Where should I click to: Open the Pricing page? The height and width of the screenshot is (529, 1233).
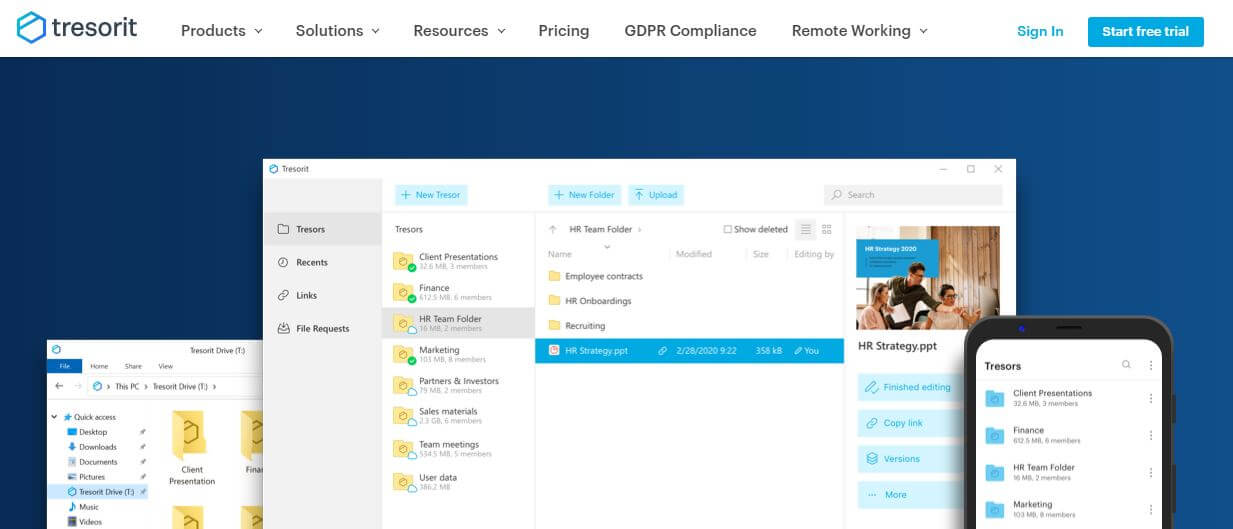point(564,31)
